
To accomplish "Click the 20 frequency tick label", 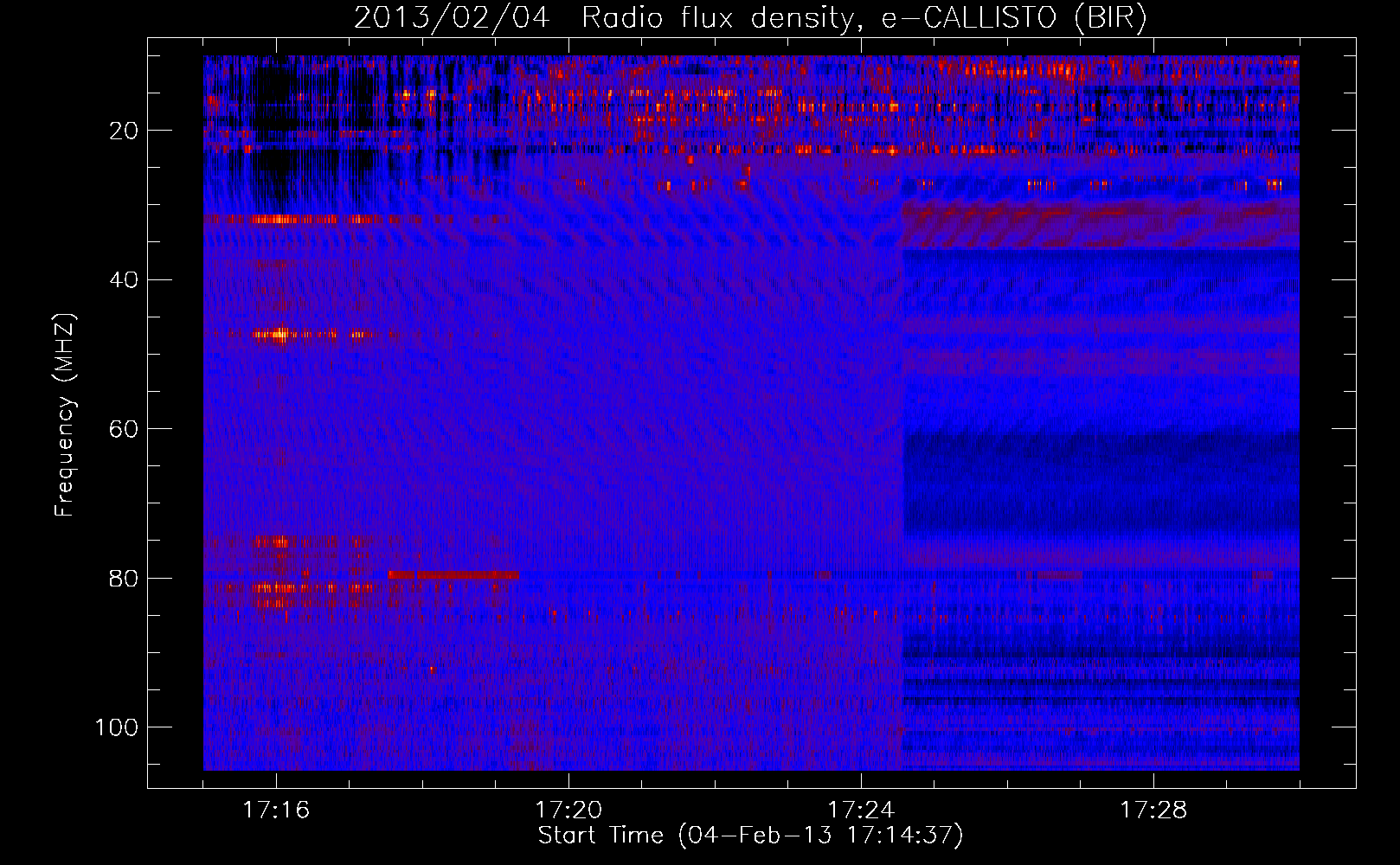I will [x=124, y=131].
